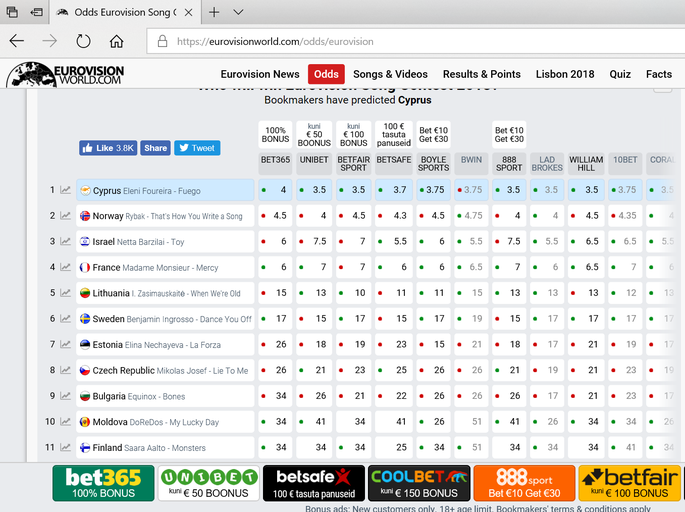The height and width of the screenshot is (512, 685).
Task: Open Bulgaria odds history chart icon
Action: (x=65, y=396)
